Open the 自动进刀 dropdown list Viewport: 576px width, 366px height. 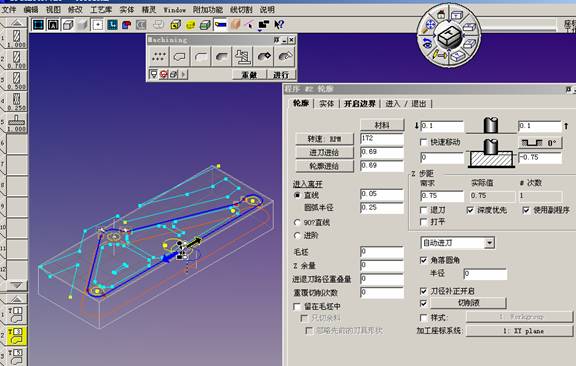point(489,243)
